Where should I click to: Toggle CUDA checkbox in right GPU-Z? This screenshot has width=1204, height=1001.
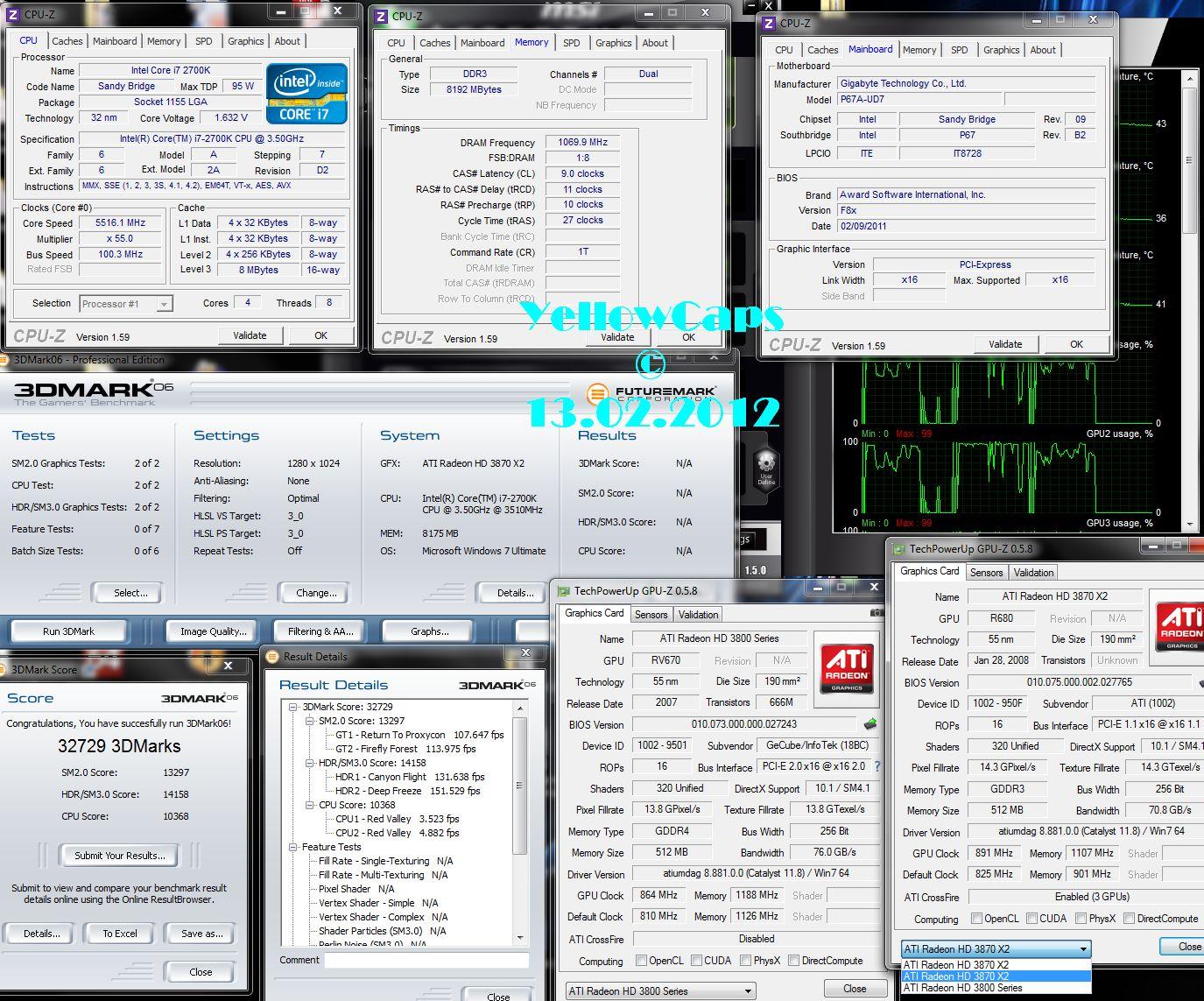point(1031,918)
